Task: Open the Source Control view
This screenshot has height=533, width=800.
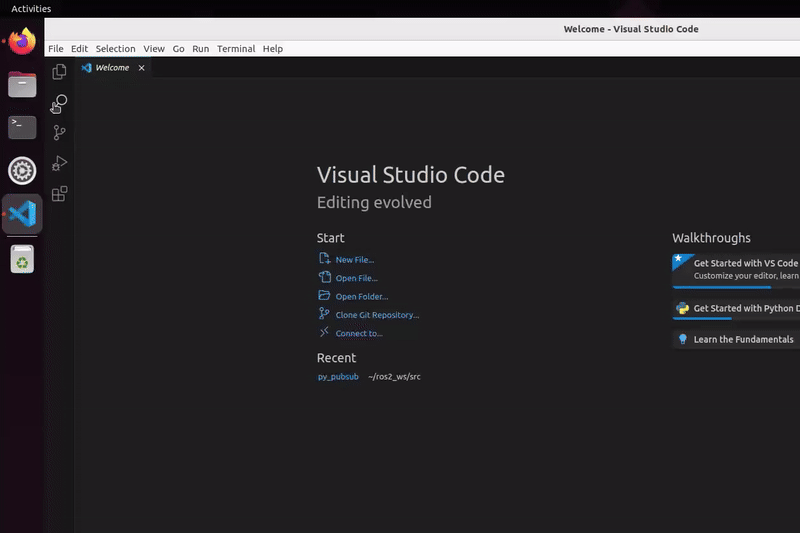Action: 59,133
